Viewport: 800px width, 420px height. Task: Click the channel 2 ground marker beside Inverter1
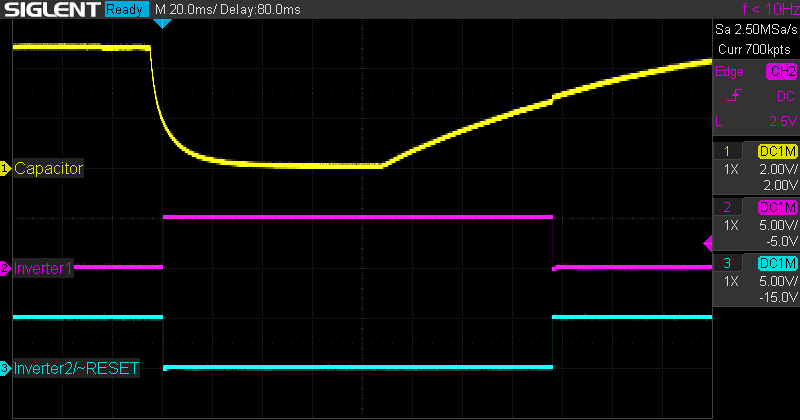(x=5, y=268)
